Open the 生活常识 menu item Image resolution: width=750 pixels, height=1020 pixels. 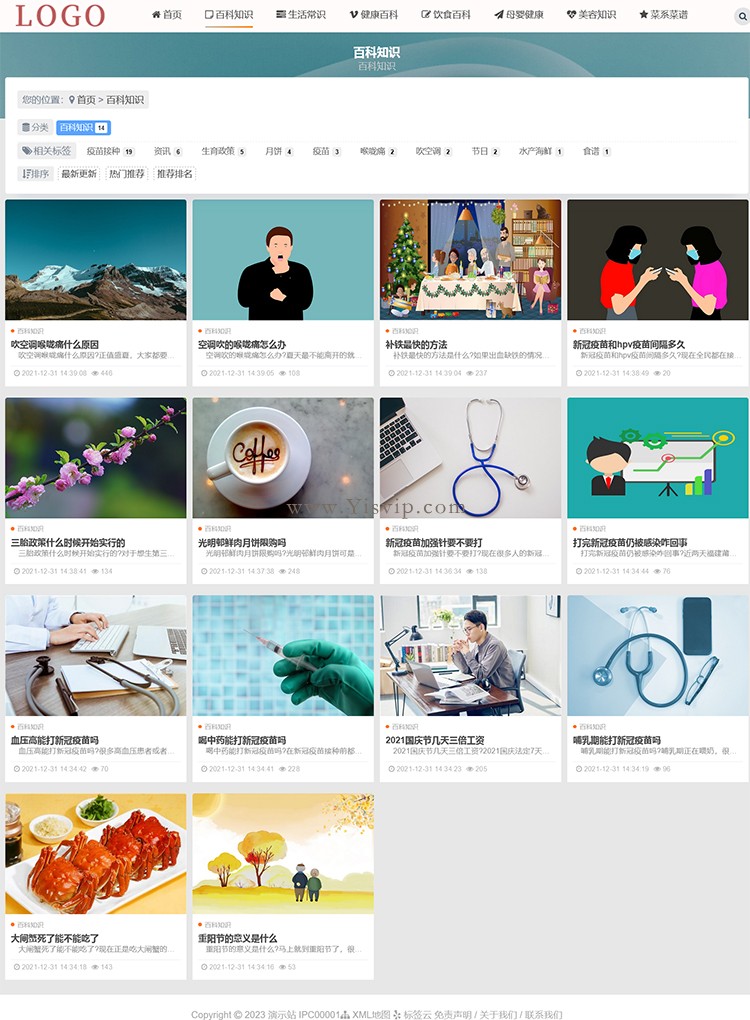point(301,14)
